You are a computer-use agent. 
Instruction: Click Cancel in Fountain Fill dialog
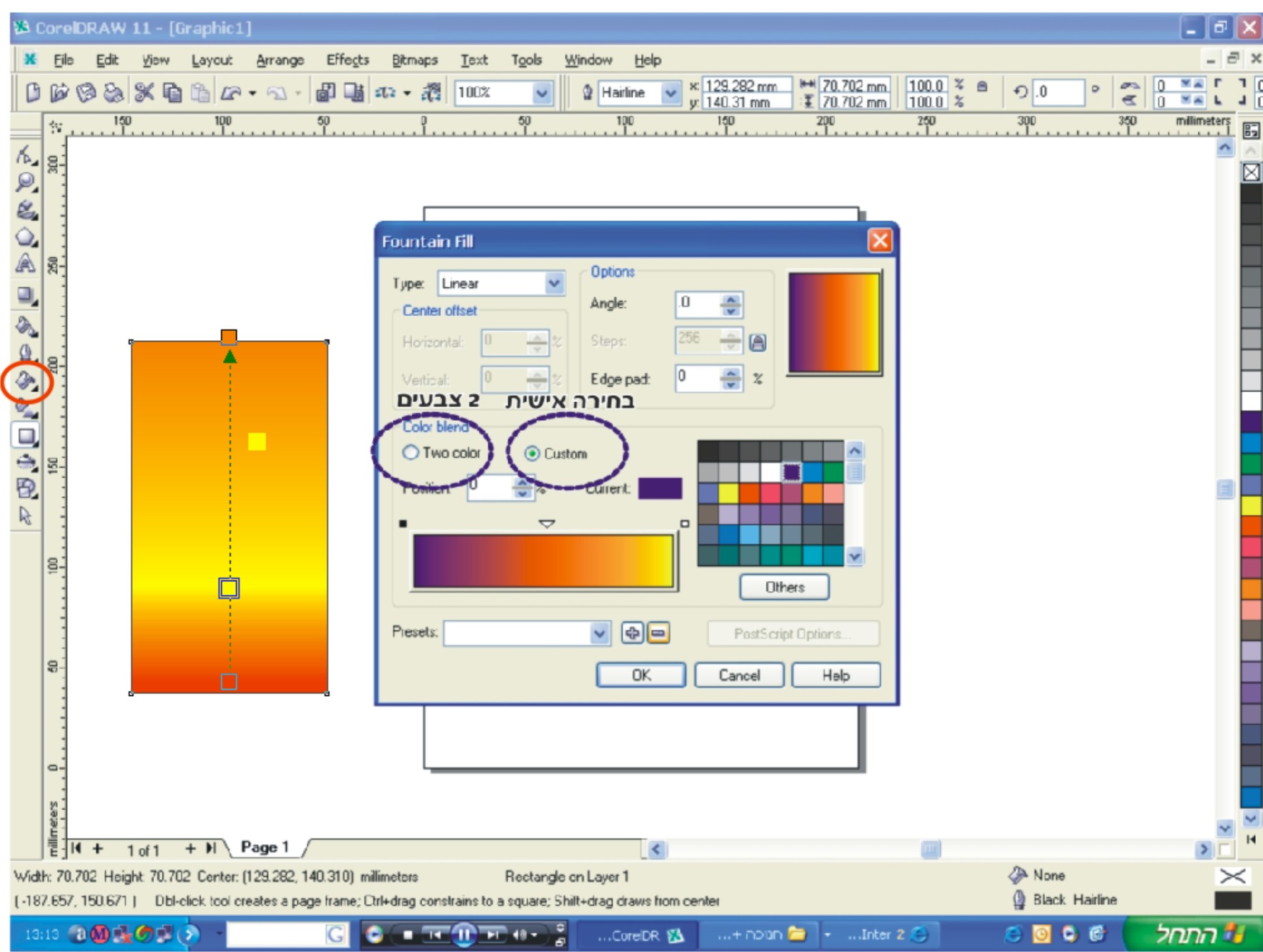(x=739, y=675)
